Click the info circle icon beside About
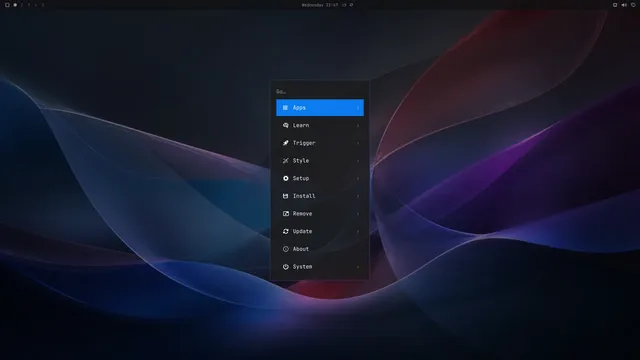This screenshot has width=640, height=360. 285,249
